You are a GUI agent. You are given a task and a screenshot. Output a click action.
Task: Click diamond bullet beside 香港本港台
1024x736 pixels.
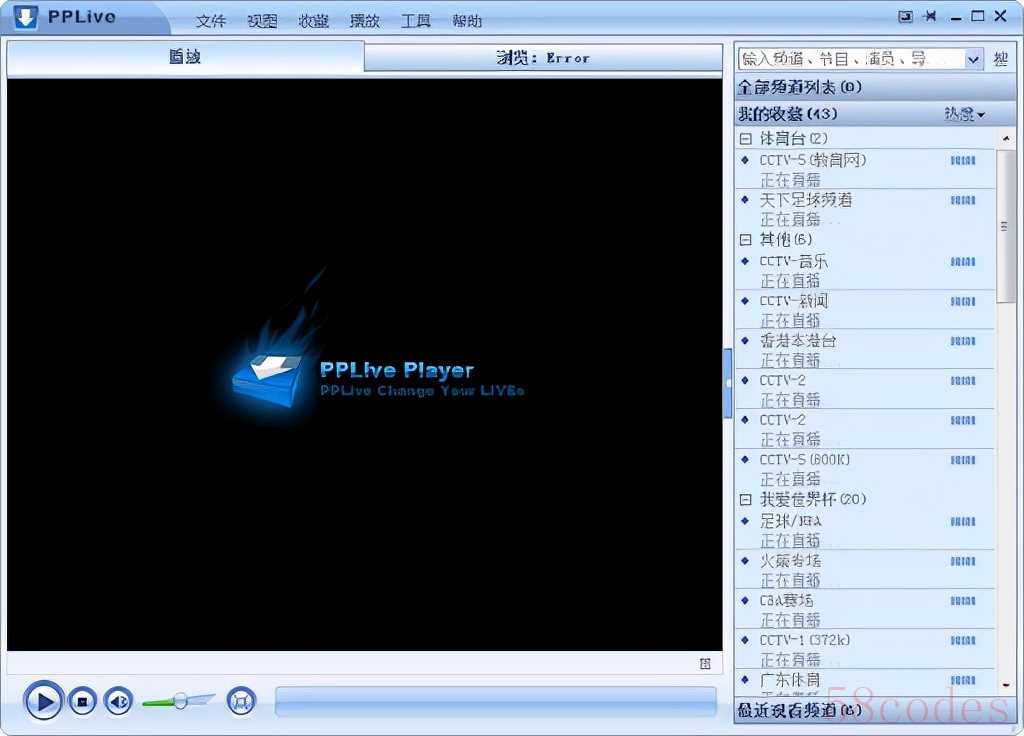coord(745,340)
